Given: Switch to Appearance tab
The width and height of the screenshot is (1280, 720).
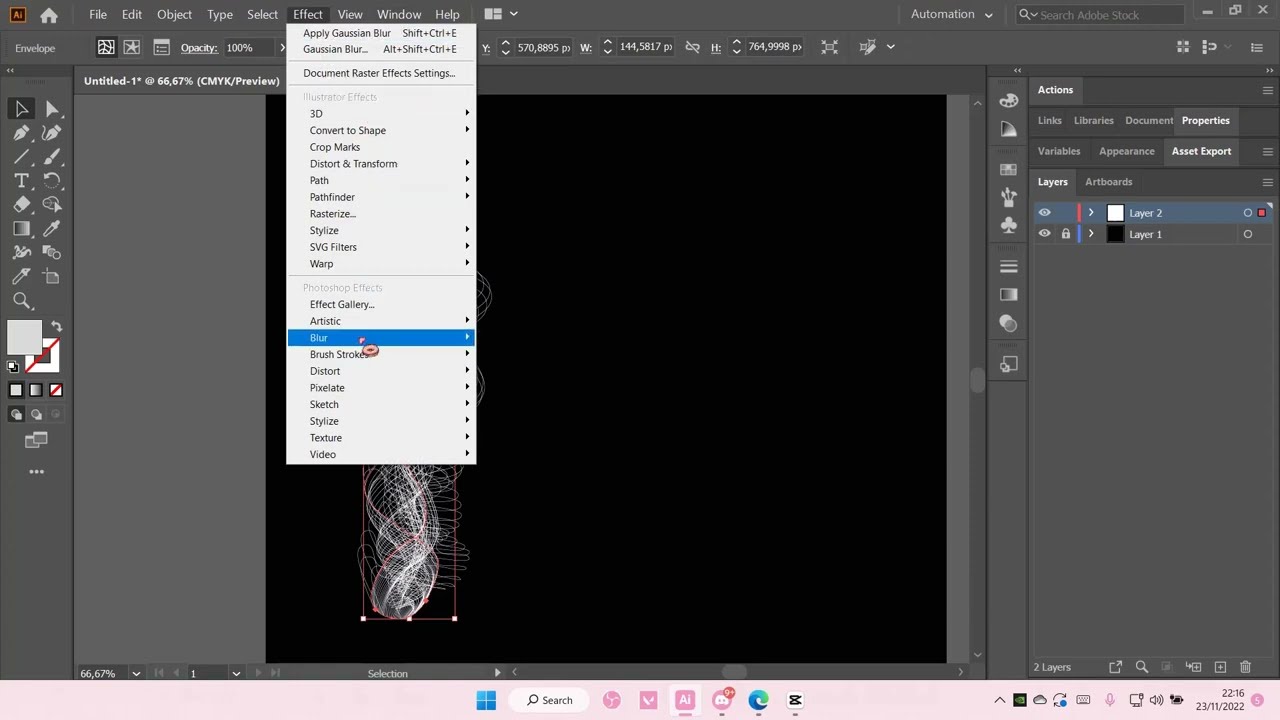Looking at the screenshot, I should (x=1126, y=151).
